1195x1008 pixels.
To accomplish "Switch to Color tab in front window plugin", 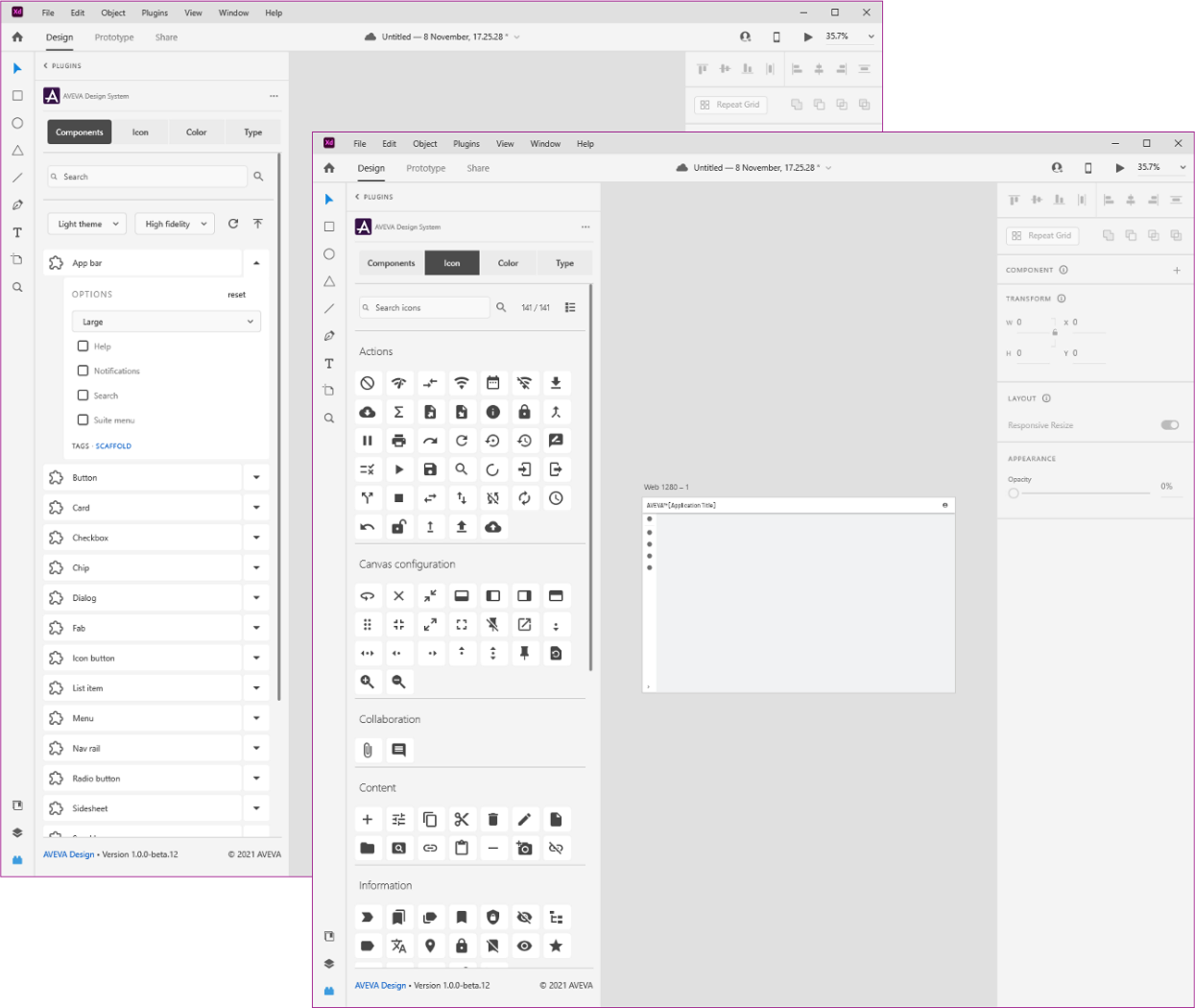I will point(508,263).
